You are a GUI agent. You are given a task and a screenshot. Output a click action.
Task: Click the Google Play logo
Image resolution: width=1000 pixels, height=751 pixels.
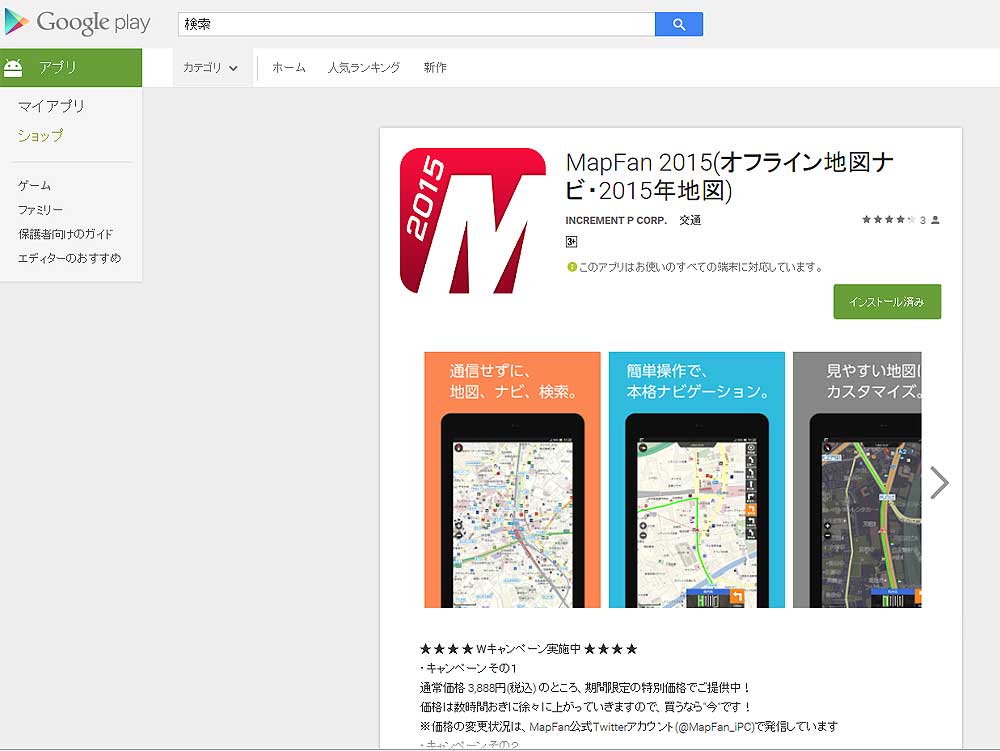(77, 23)
